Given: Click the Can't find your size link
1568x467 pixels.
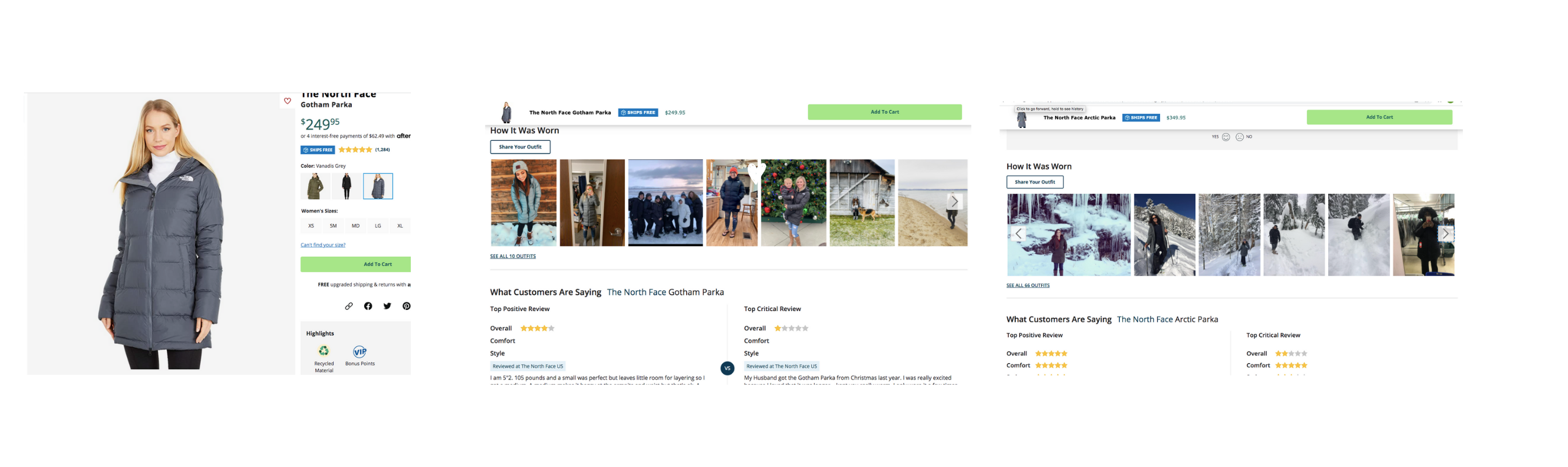Looking at the screenshot, I should tap(323, 245).
